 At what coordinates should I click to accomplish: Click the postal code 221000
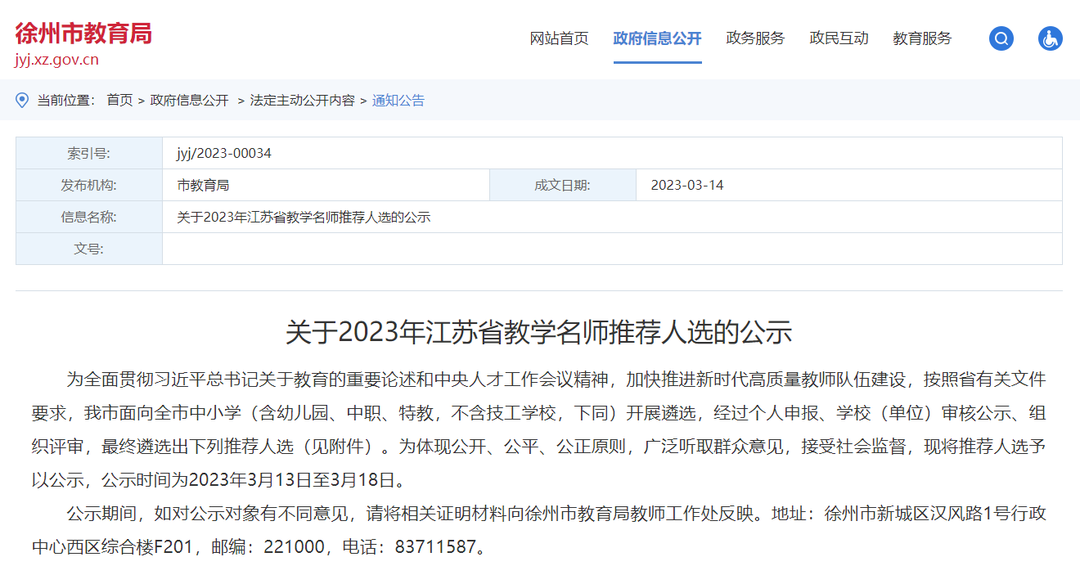tap(294, 547)
